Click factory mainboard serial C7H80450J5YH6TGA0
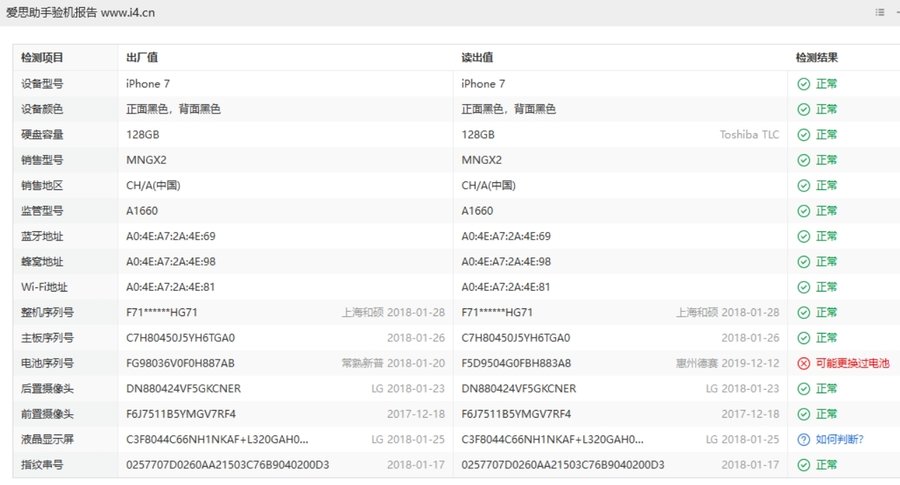Viewport: 900px width, 485px height. [x=180, y=338]
